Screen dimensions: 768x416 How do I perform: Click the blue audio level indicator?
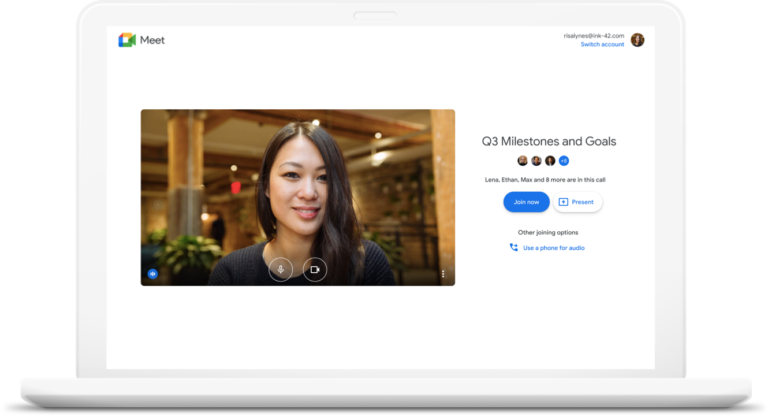[x=153, y=273]
